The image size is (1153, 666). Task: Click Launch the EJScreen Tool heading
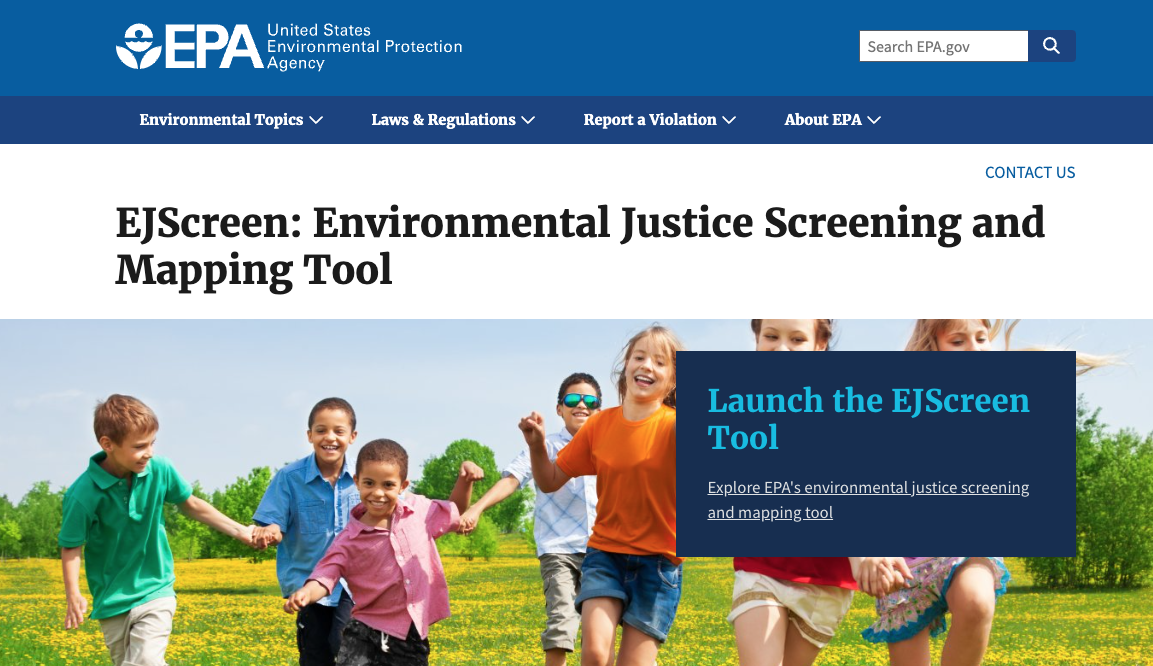[x=868, y=419]
